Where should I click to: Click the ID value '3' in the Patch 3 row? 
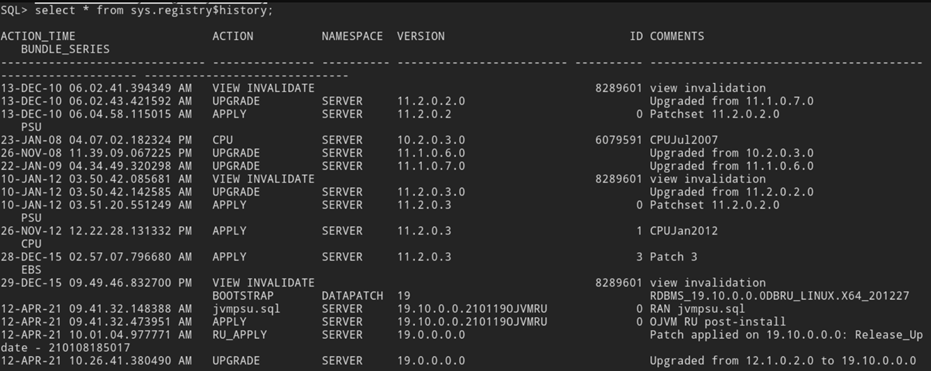pos(639,257)
